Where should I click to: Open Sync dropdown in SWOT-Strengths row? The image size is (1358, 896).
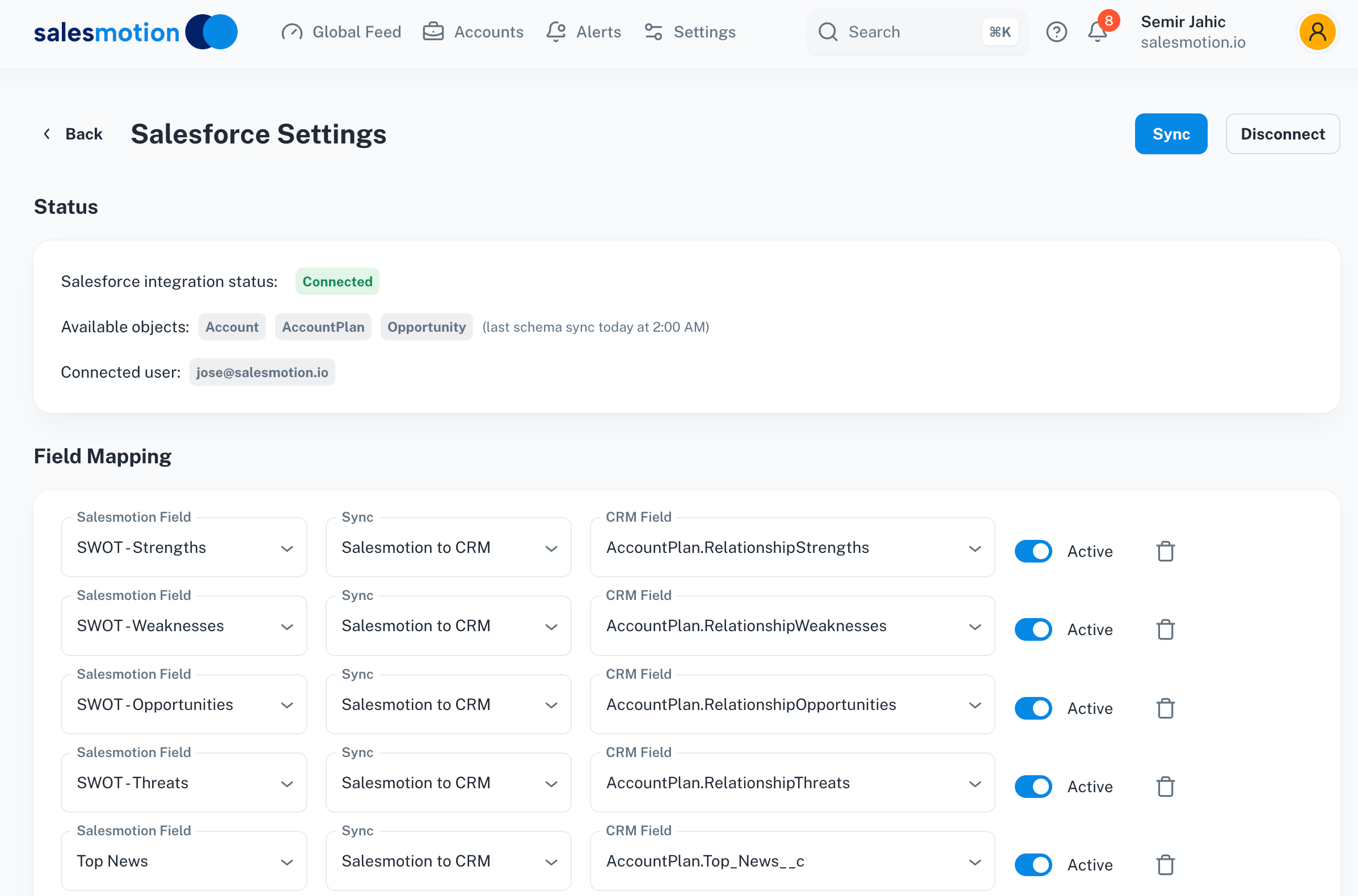point(449,547)
